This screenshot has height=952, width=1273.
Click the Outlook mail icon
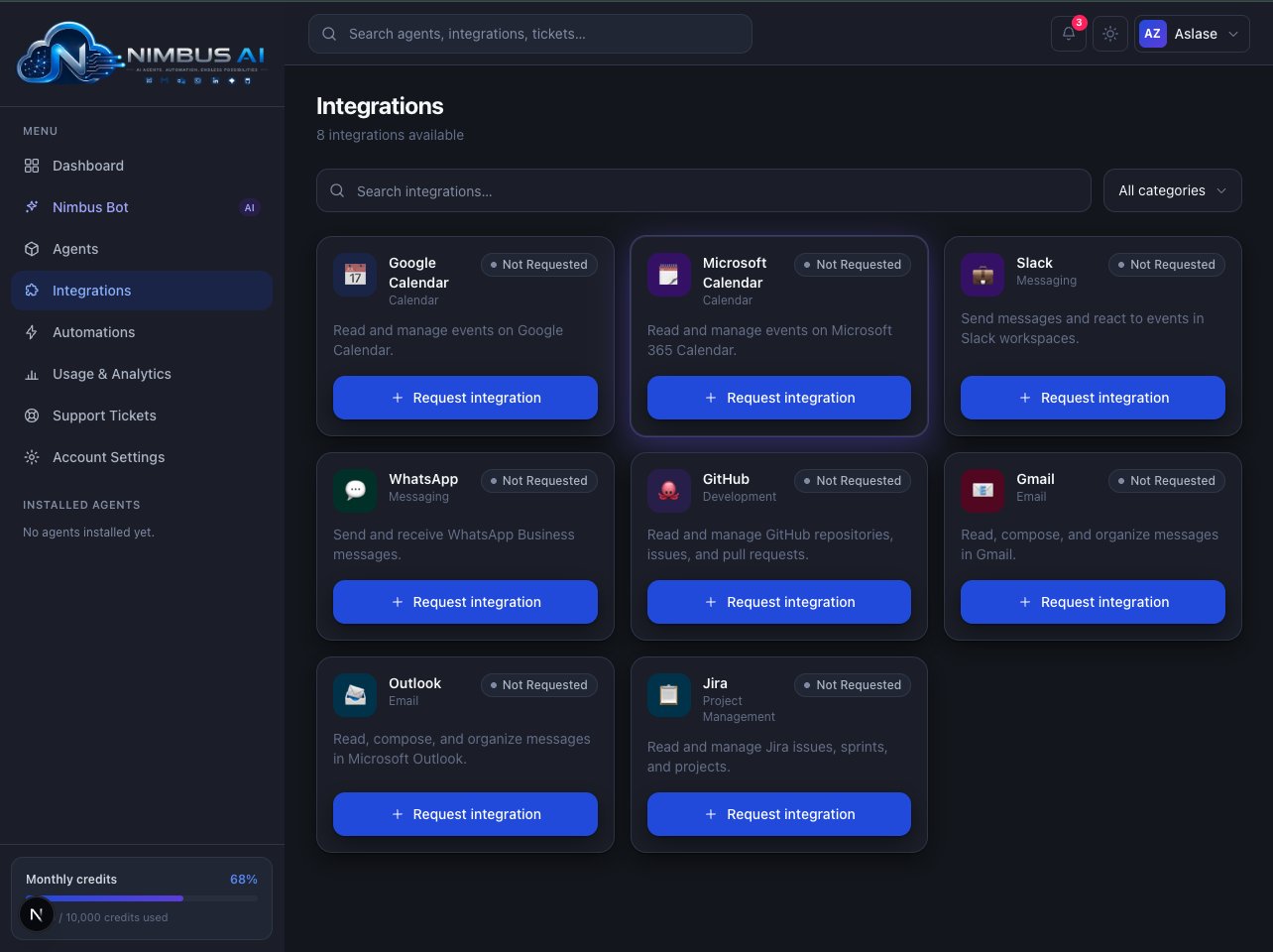coord(355,695)
